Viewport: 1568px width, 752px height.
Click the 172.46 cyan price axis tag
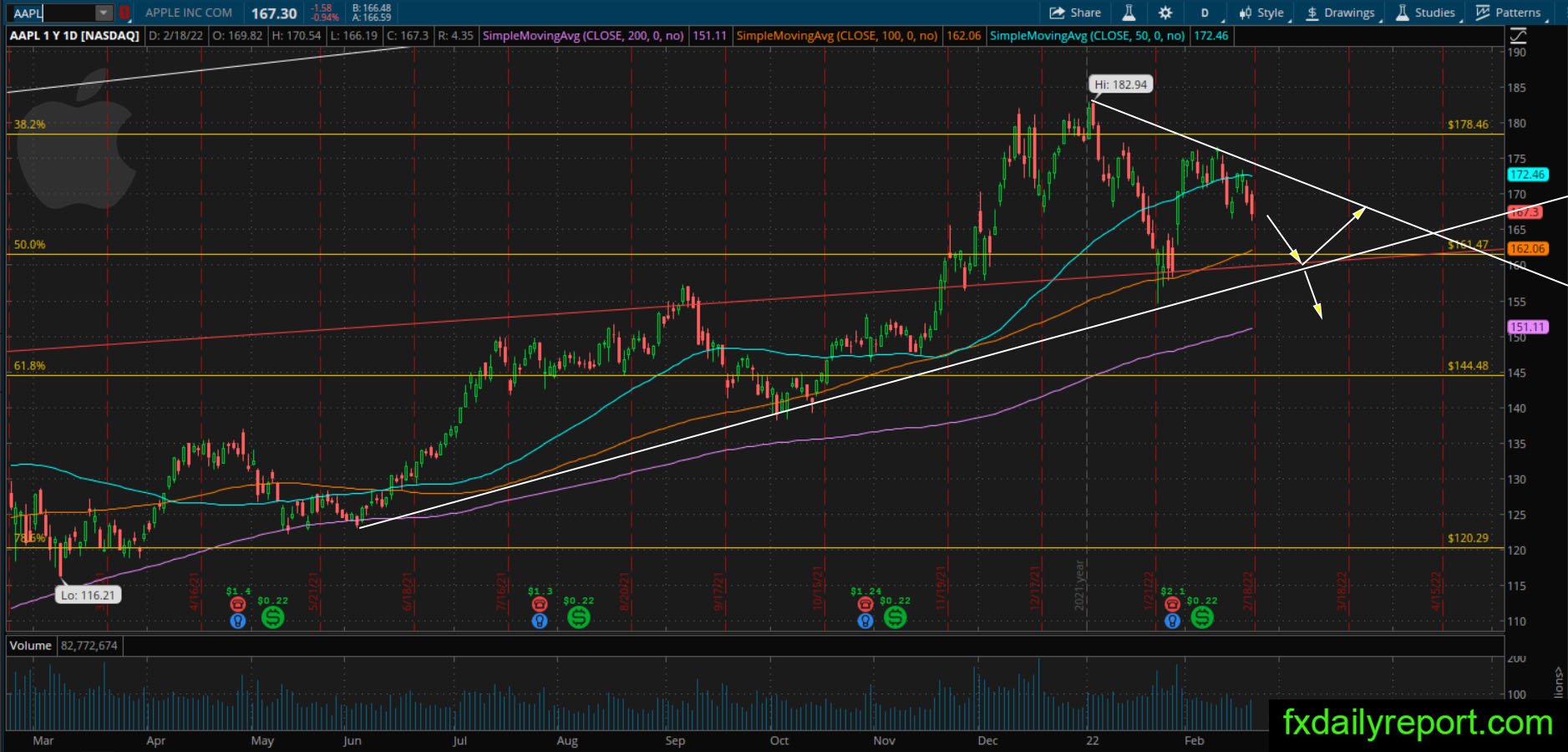pyautogui.click(x=1527, y=175)
